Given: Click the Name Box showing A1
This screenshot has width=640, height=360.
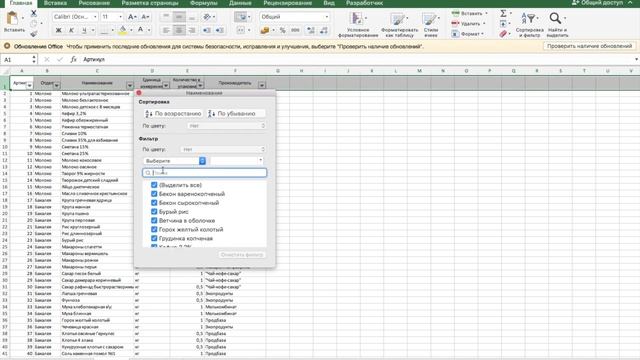Looking at the screenshot, I should click(18, 60).
